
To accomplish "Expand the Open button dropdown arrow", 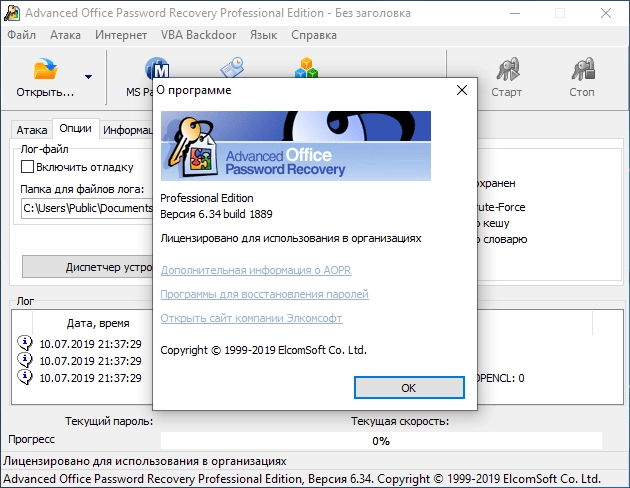I will coord(88,76).
